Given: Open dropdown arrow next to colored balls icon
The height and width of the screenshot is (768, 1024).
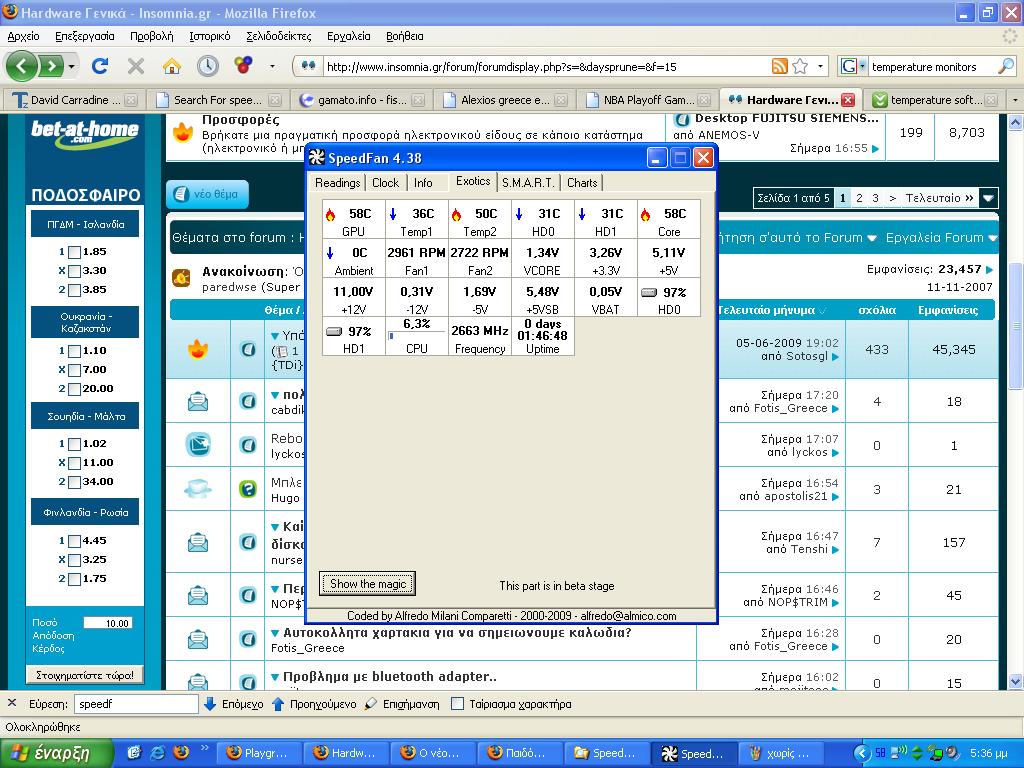Looking at the screenshot, I should 272,66.
